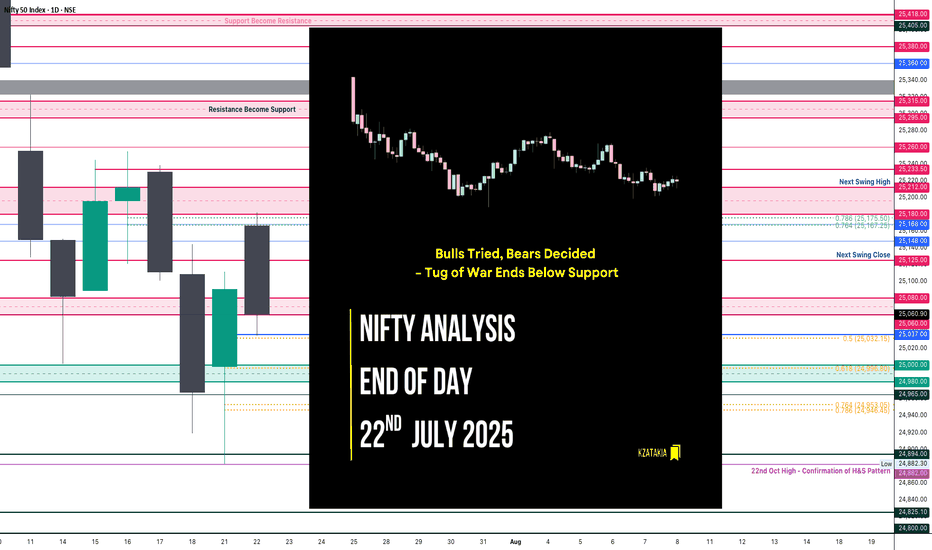This screenshot has width=932, height=550.
Task: Click the 25,233.50 price tag on axis
Action: (x=912, y=169)
